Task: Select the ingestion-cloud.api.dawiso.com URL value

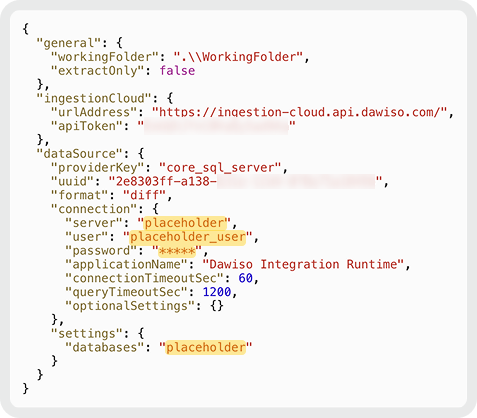Action: [x=299, y=112]
